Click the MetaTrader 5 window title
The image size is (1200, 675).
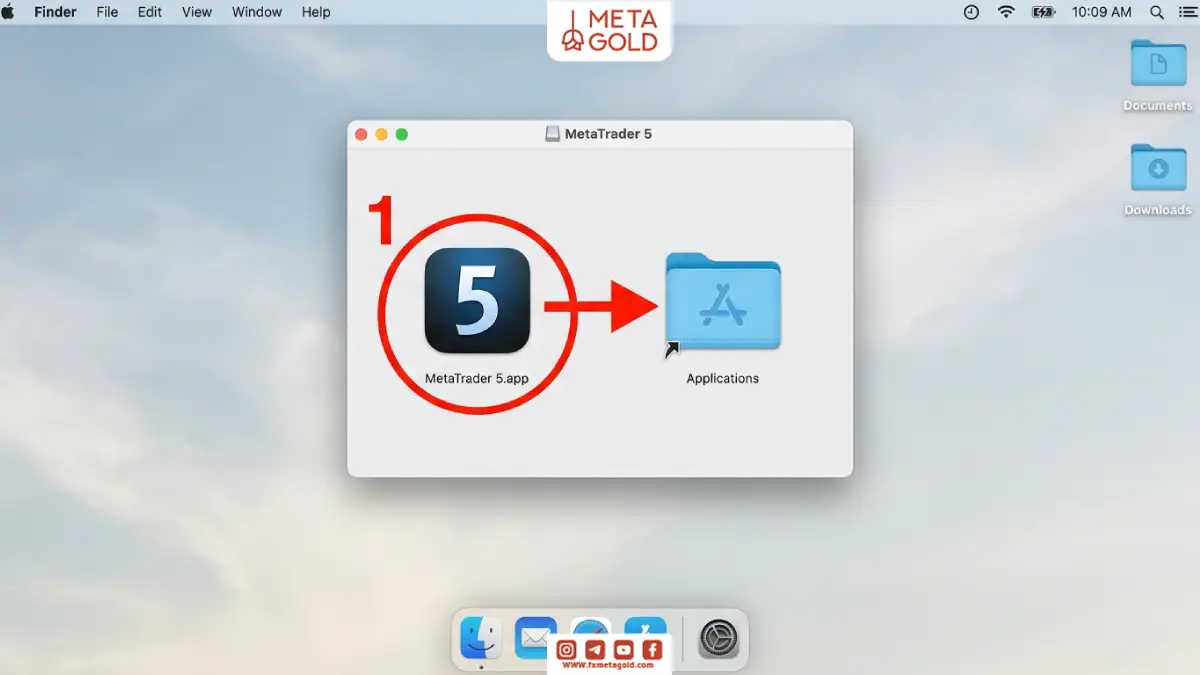point(608,134)
